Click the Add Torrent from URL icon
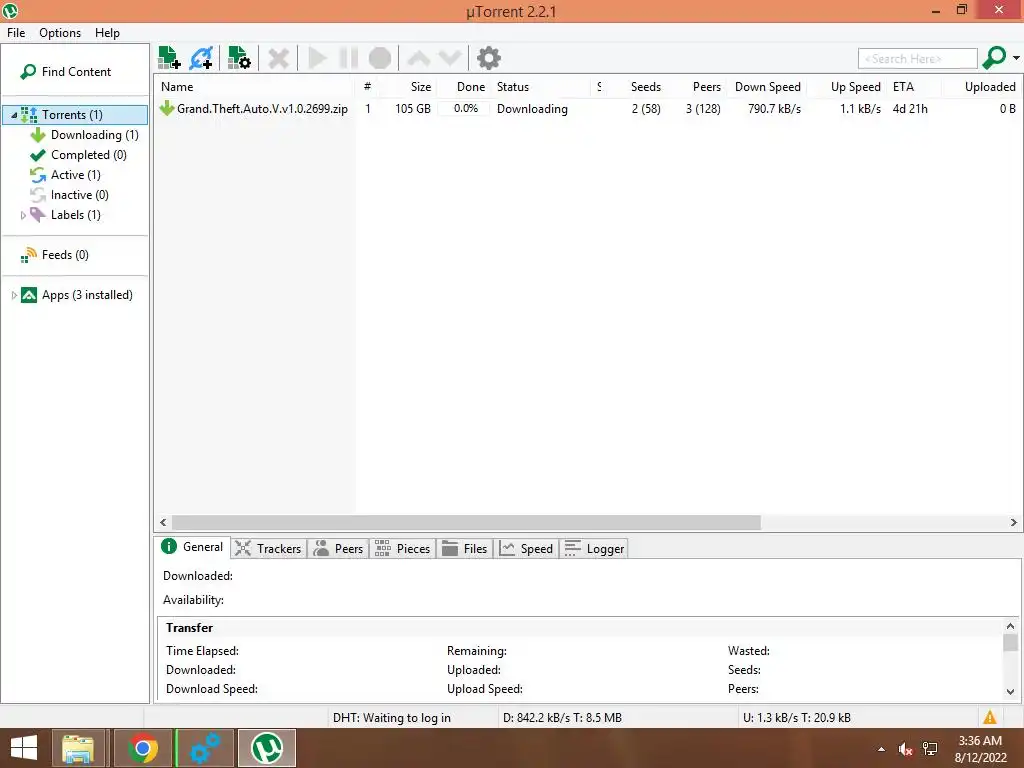1024x768 pixels. tap(200, 58)
